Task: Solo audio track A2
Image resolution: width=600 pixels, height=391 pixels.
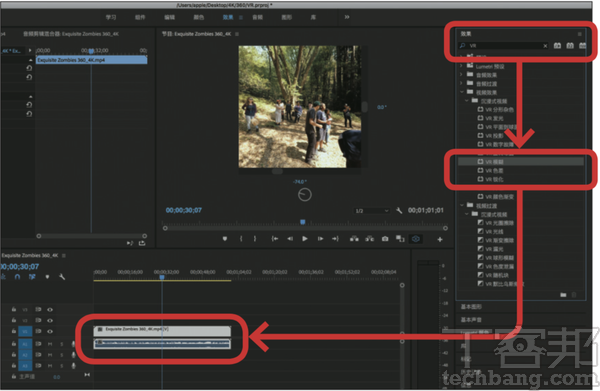Action: 62,355
